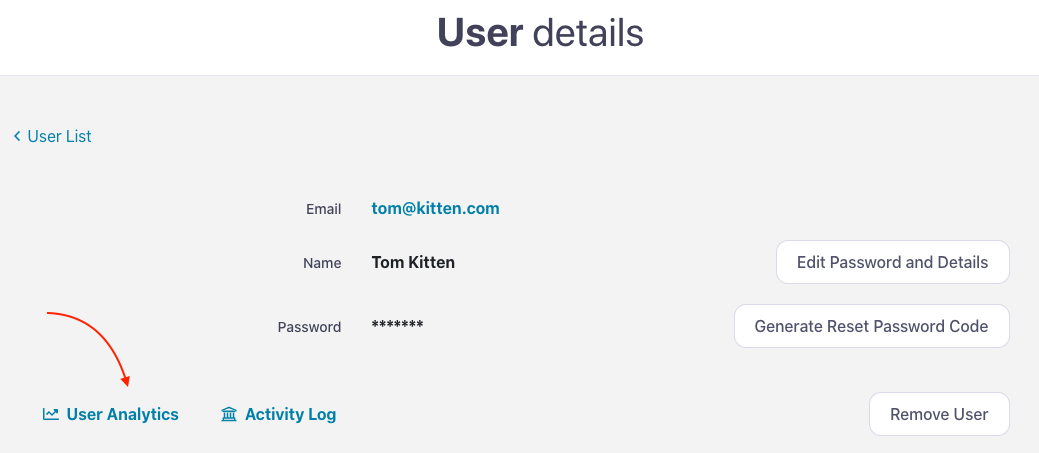The image size is (1039, 453).
Task: Click Generate Reset Password Code button
Action: click(871, 326)
